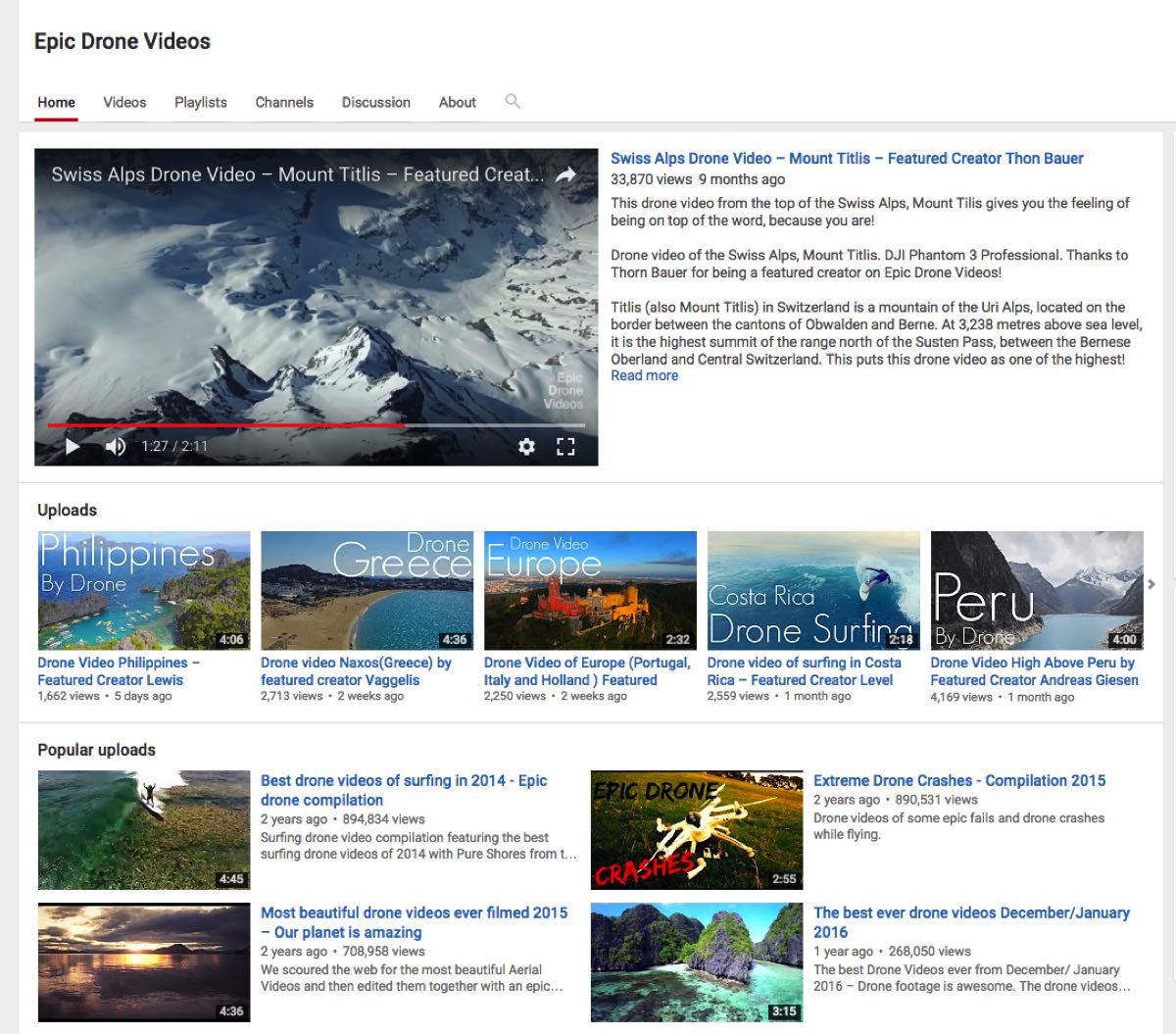Viewport: 1176px width, 1034px height.
Task: Open Costa Rica Drone Surfing thumbnail
Action: coord(813,590)
